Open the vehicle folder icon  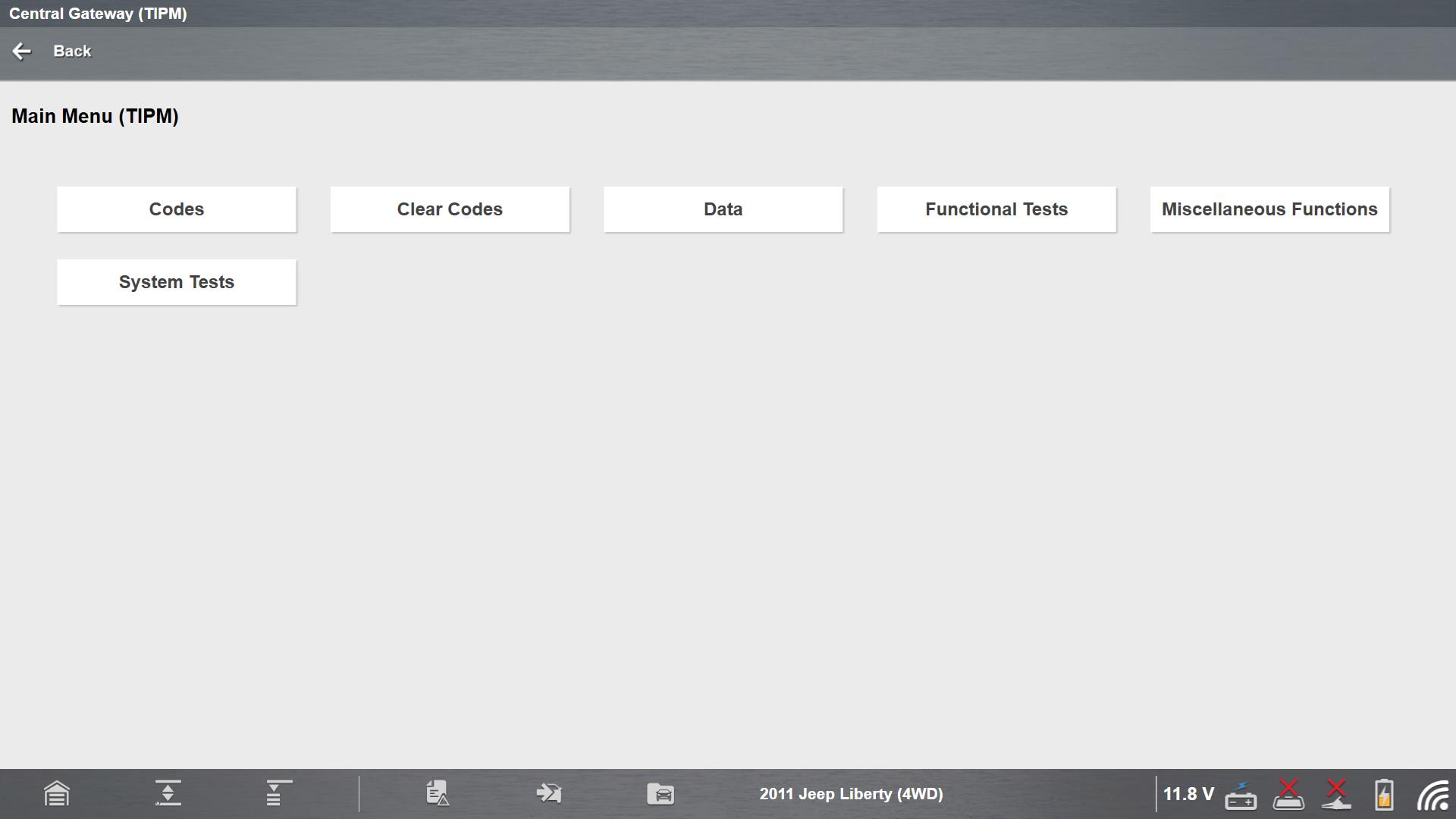661,794
